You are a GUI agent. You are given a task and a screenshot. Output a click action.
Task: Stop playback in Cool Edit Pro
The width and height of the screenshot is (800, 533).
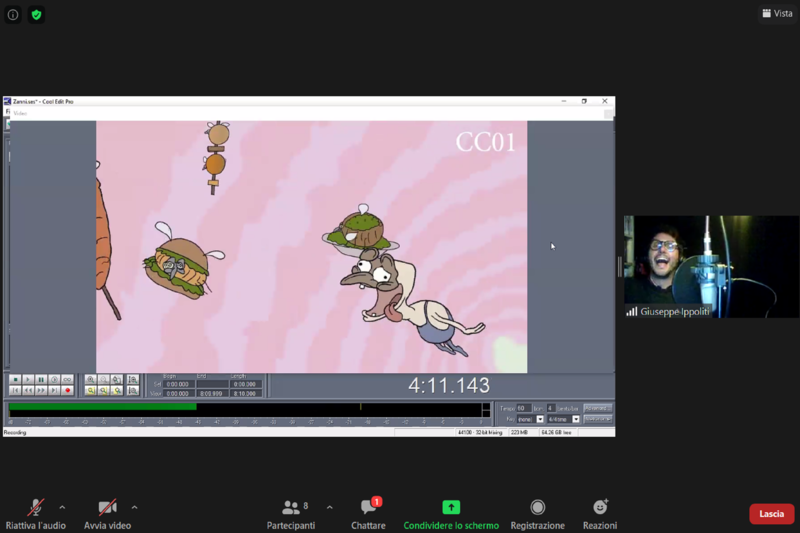(x=15, y=379)
